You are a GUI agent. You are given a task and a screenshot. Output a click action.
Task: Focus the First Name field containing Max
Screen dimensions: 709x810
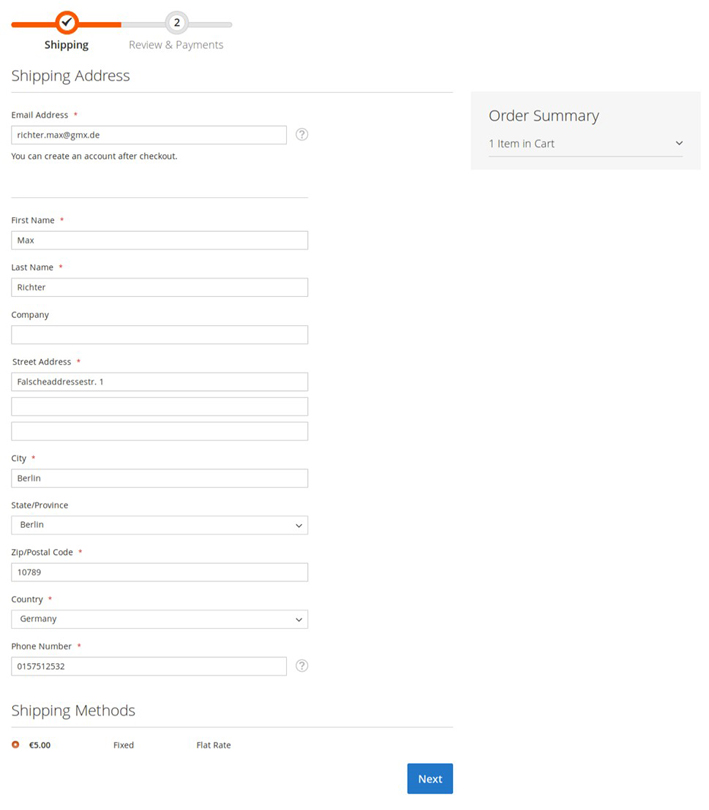[x=159, y=240]
